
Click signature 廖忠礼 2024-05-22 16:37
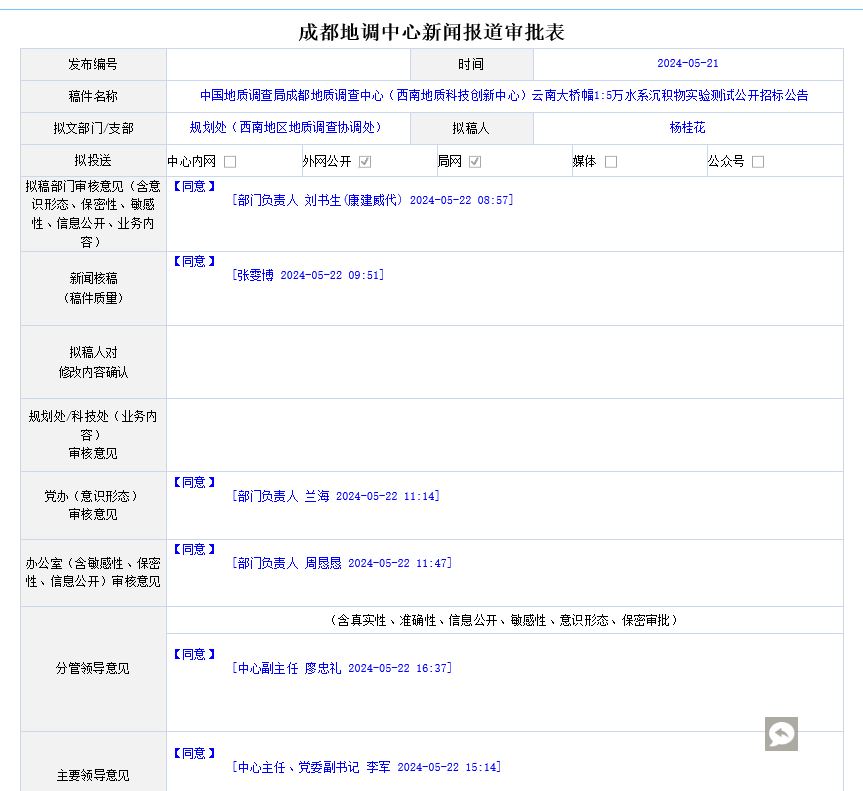point(342,668)
